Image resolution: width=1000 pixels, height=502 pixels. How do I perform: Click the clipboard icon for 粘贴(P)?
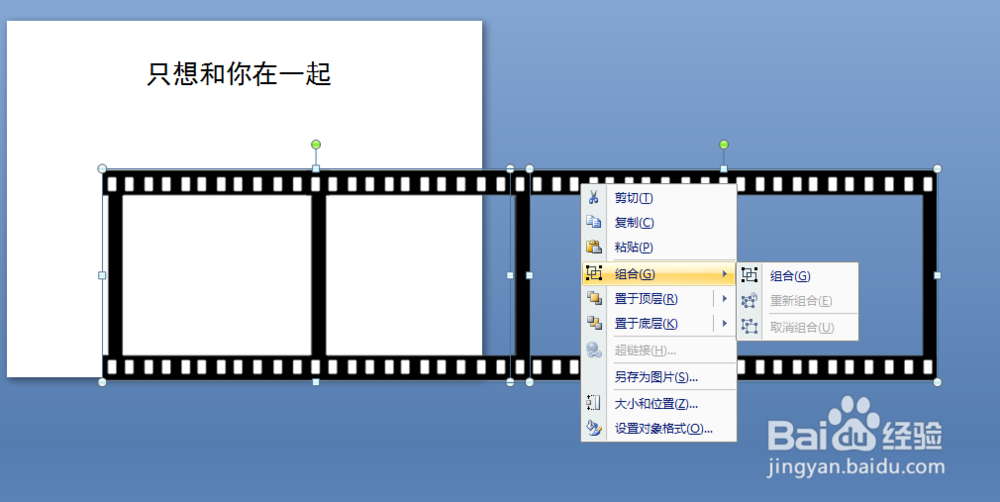(594, 247)
